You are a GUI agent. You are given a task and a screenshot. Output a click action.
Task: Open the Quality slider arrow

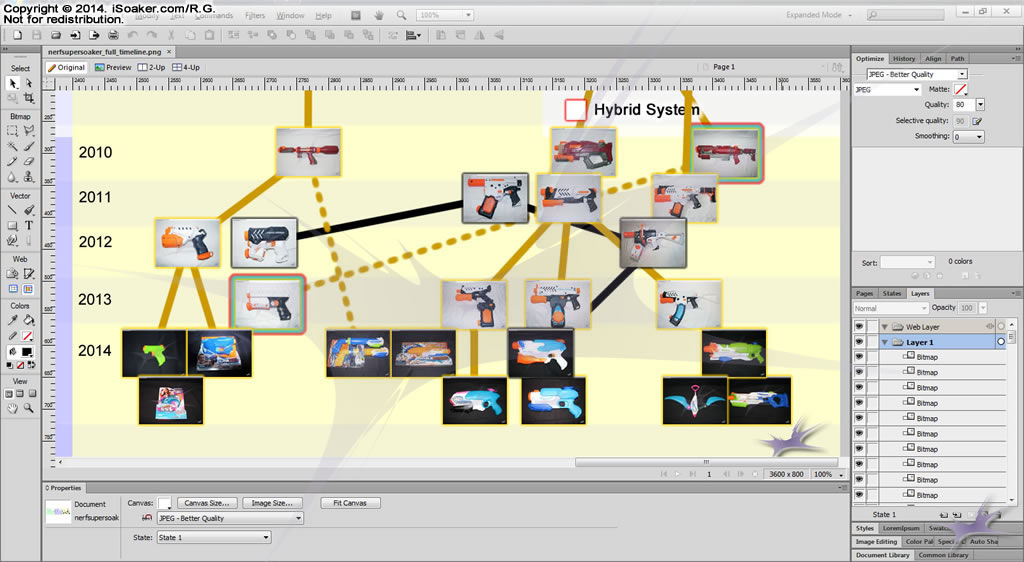point(980,104)
